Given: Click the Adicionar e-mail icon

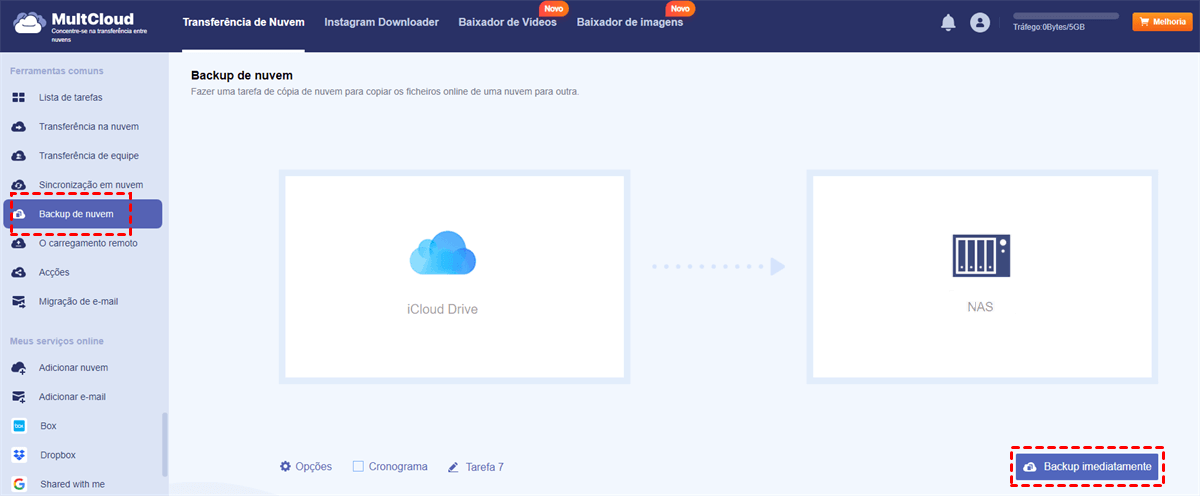Looking at the screenshot, I should click(x=18, y=396).
